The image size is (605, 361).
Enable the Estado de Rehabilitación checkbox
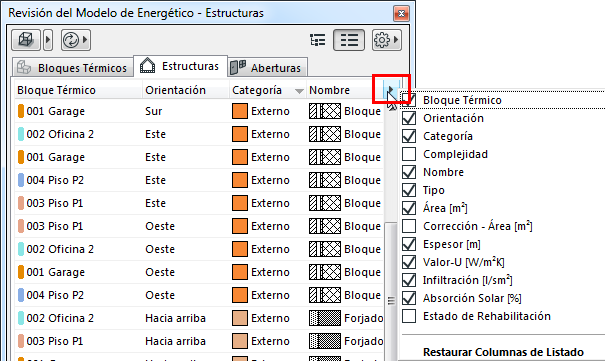[409, 316]
